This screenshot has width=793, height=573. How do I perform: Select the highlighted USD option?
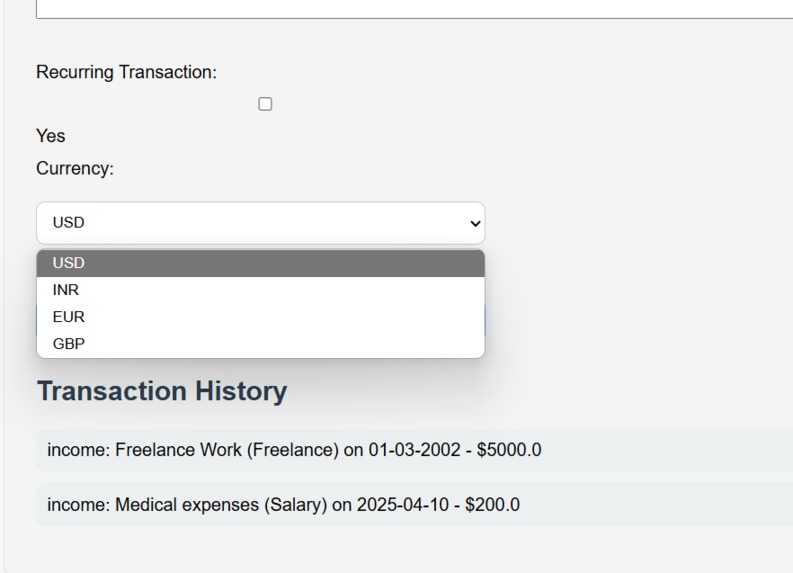point(261,263)
